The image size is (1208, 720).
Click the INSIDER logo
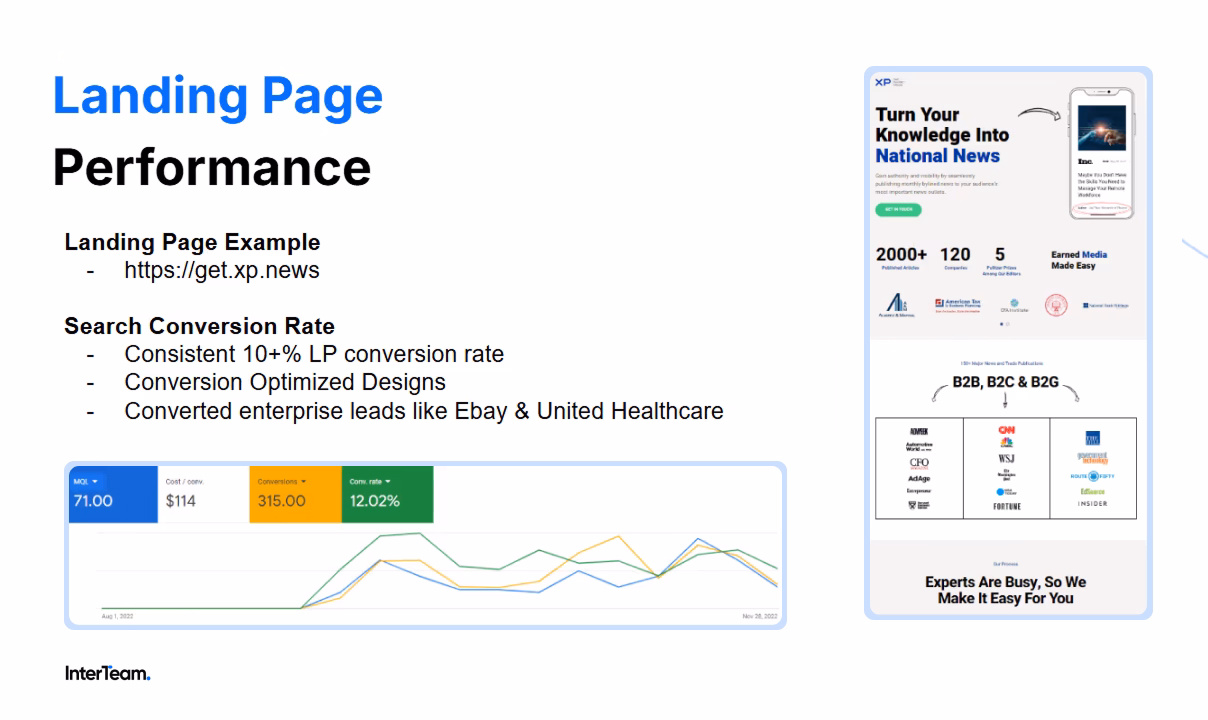[x=1092, y=504]
